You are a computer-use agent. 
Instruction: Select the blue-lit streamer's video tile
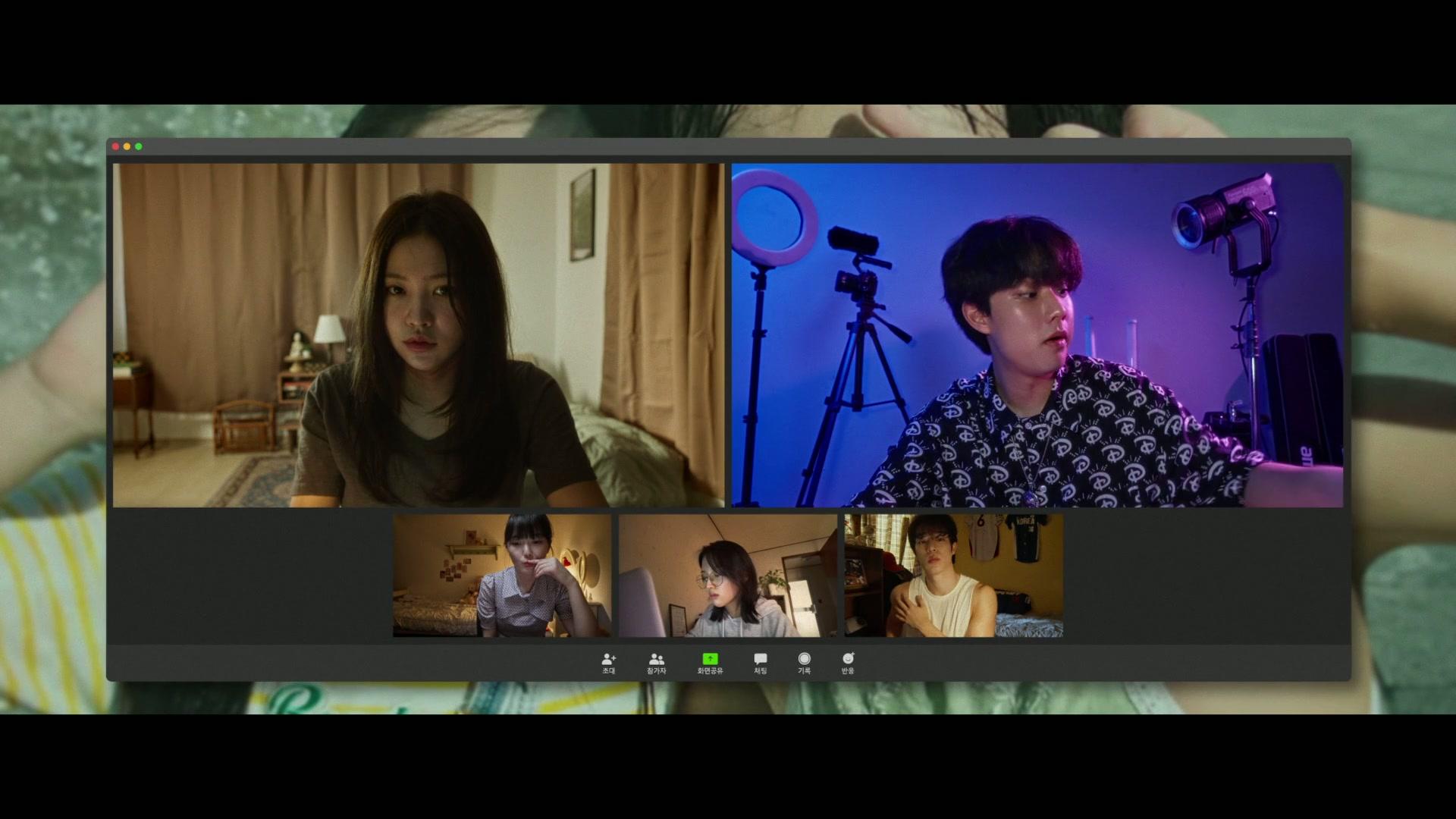1037,334
